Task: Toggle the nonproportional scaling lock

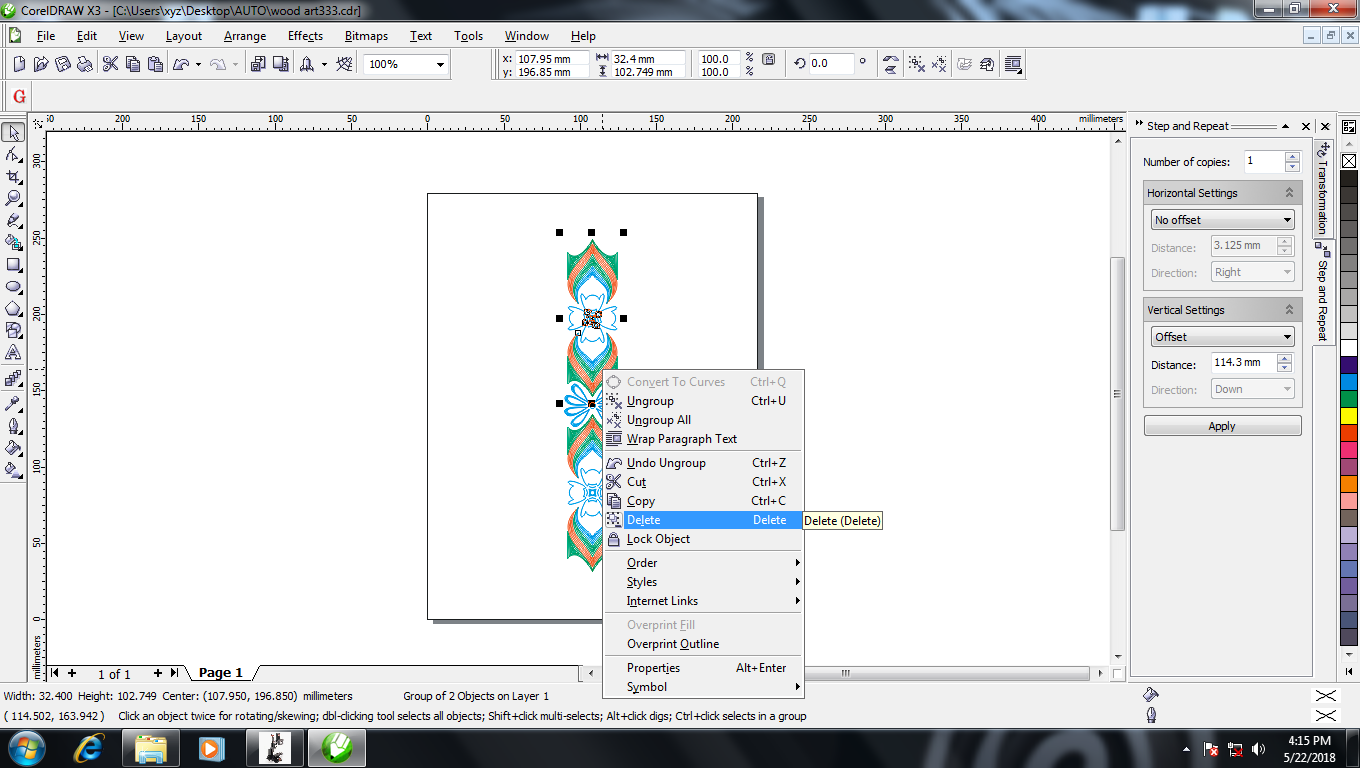Action: (769, 60)
